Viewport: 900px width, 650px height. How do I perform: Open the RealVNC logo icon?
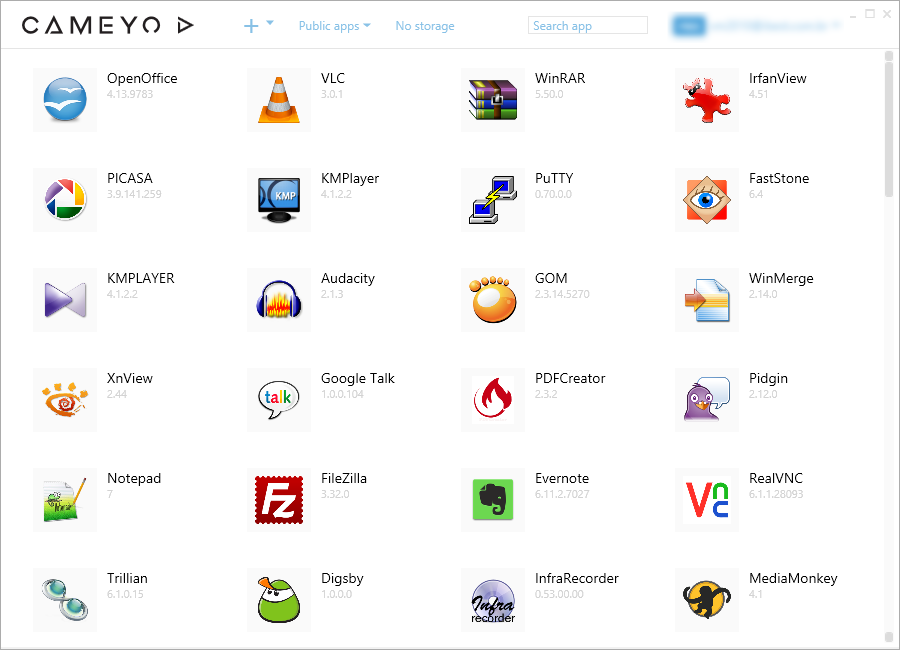coord(707,500)
